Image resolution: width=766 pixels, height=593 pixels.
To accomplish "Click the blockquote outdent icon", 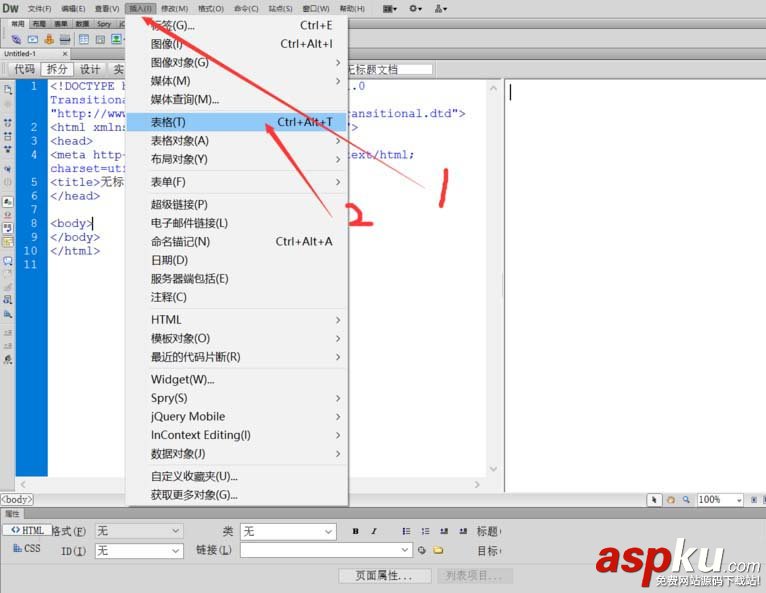I will 444,531.
